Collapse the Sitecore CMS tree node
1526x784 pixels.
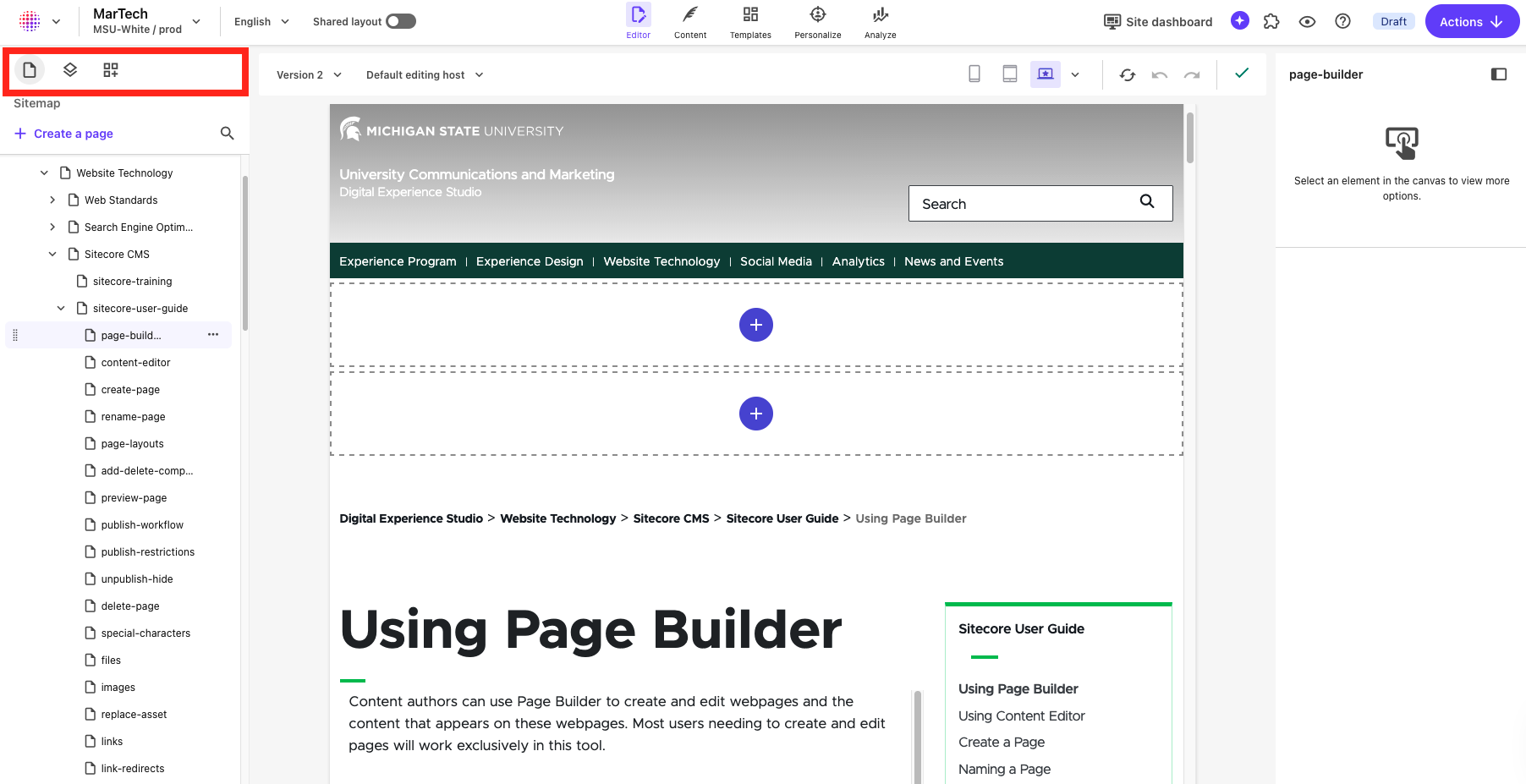click(52, 254)
